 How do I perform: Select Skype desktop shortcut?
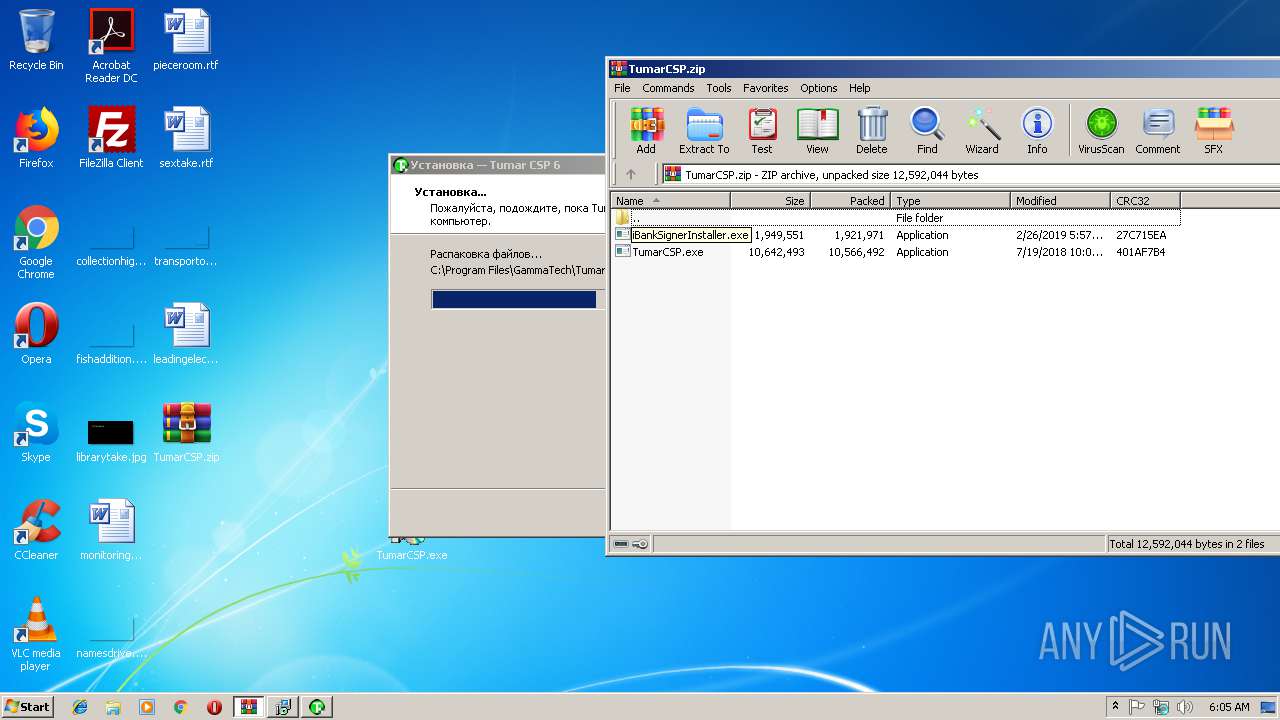36,432
